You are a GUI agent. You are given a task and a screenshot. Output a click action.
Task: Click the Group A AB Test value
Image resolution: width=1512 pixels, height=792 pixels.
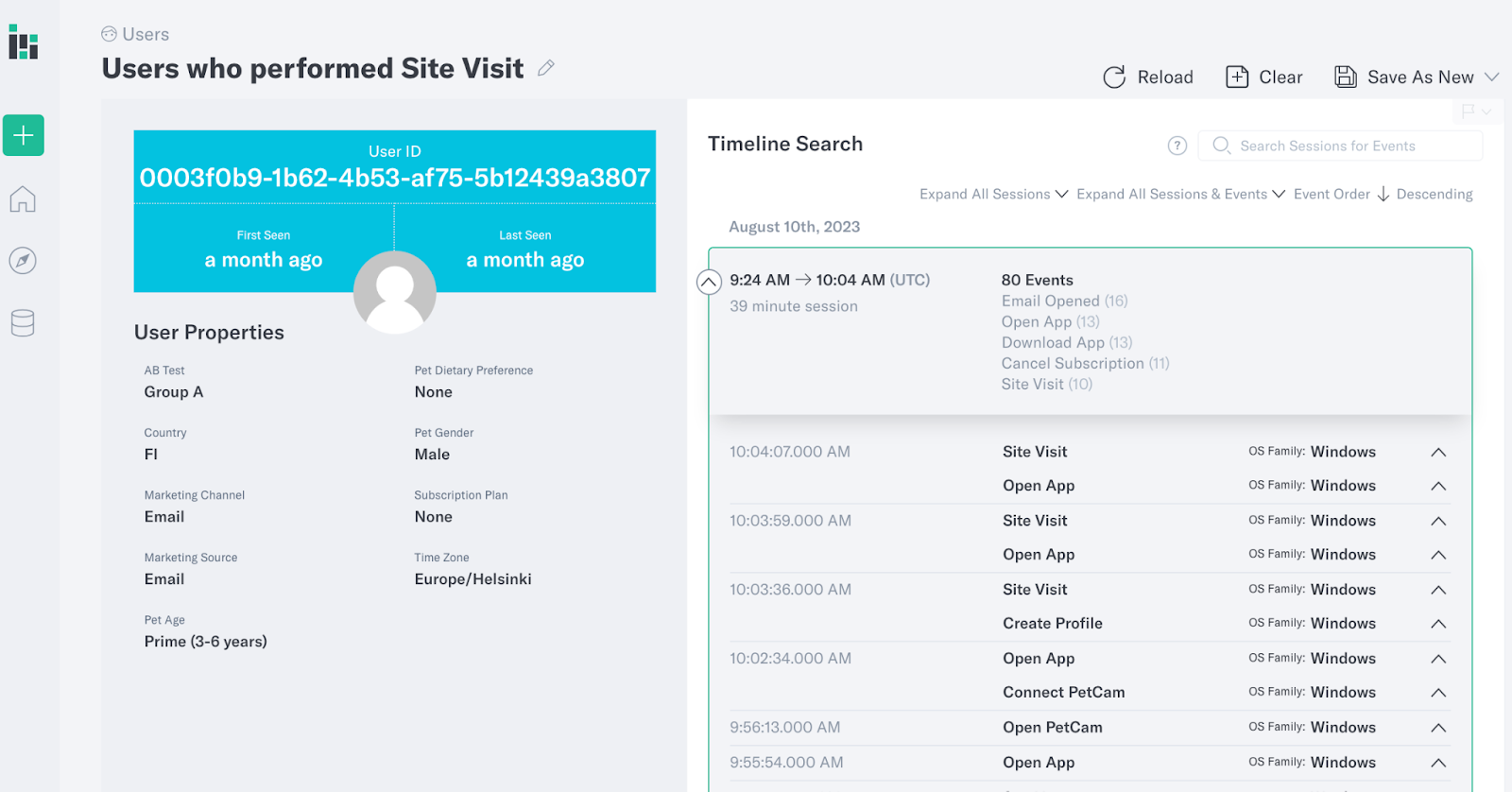click(x=174, y=392)
